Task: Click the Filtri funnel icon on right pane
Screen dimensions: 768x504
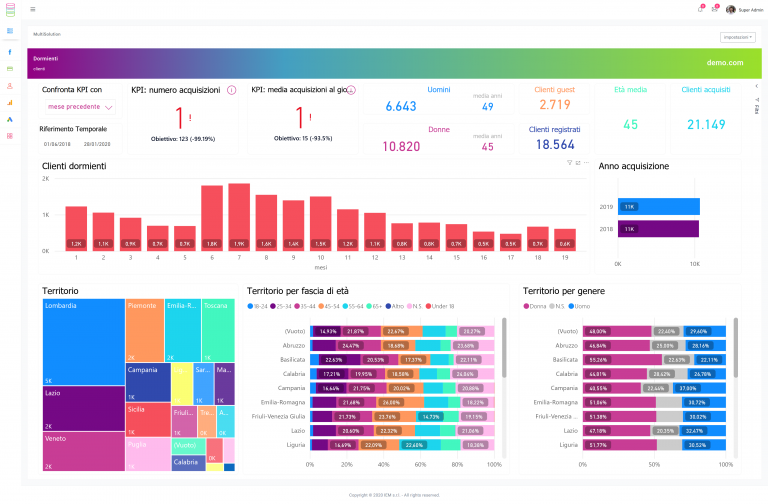Action: click(x=757, y=99)
